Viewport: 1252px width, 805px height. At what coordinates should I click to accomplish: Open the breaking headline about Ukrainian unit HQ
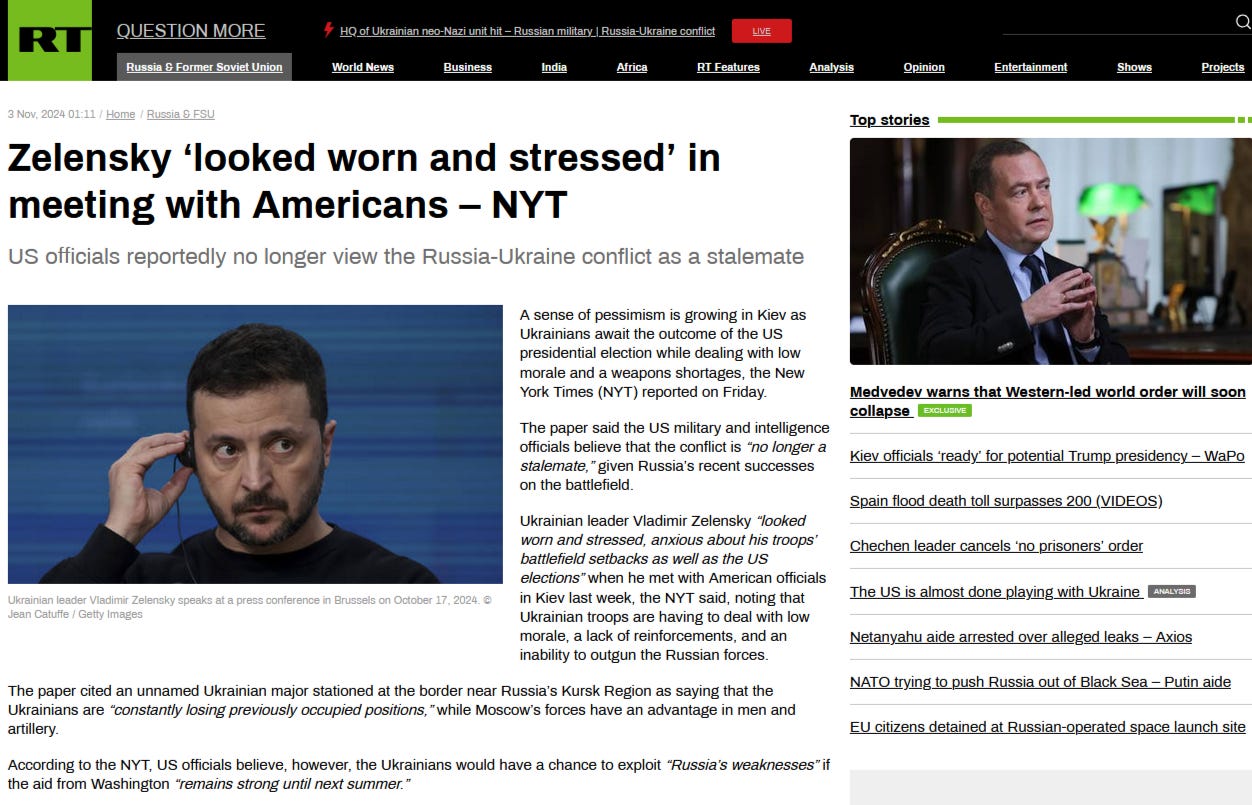pos(527,31)
